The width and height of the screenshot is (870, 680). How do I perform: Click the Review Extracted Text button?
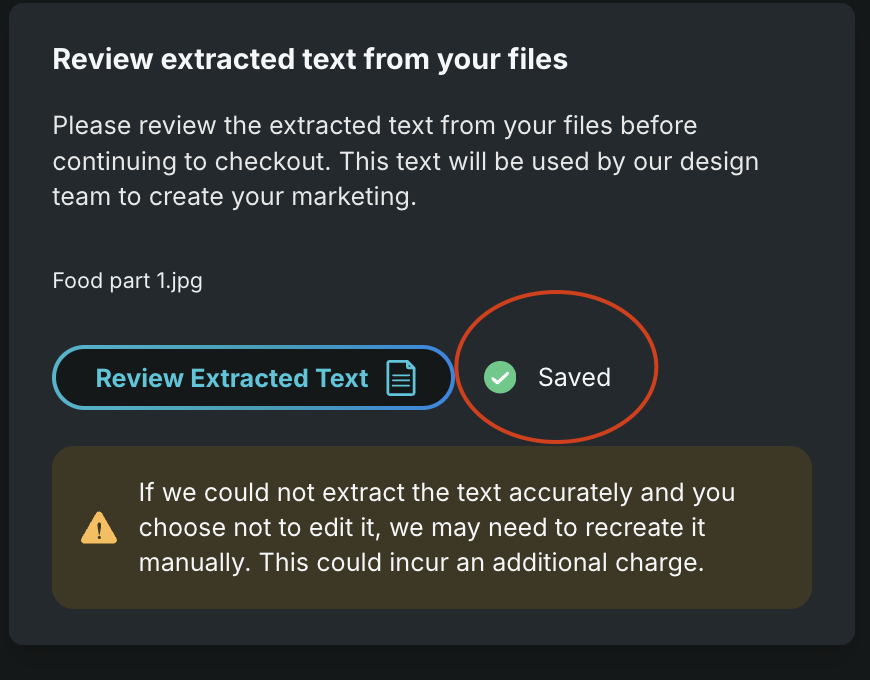(x=252, y=377)
